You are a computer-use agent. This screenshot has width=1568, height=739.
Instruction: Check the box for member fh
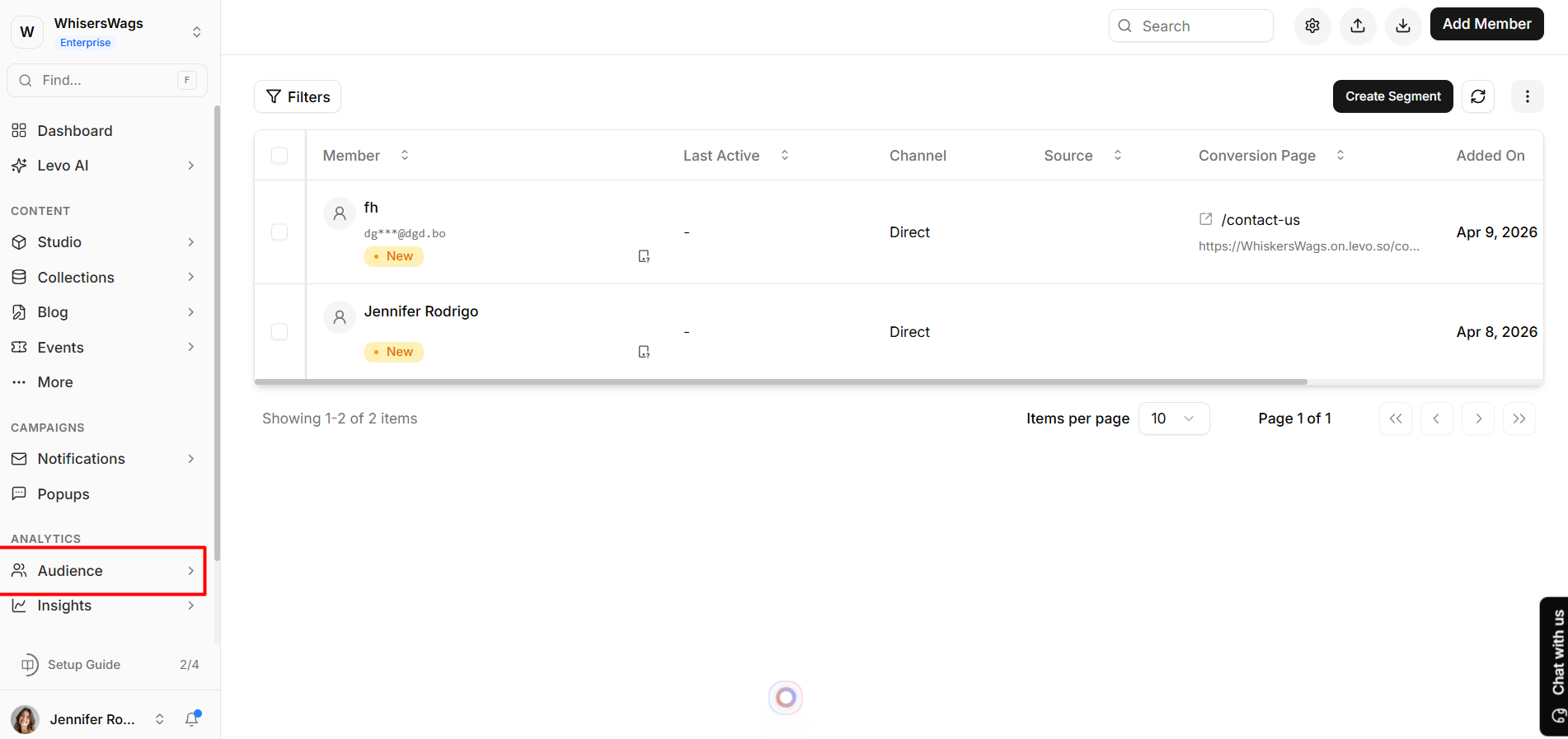coord(279,232)
